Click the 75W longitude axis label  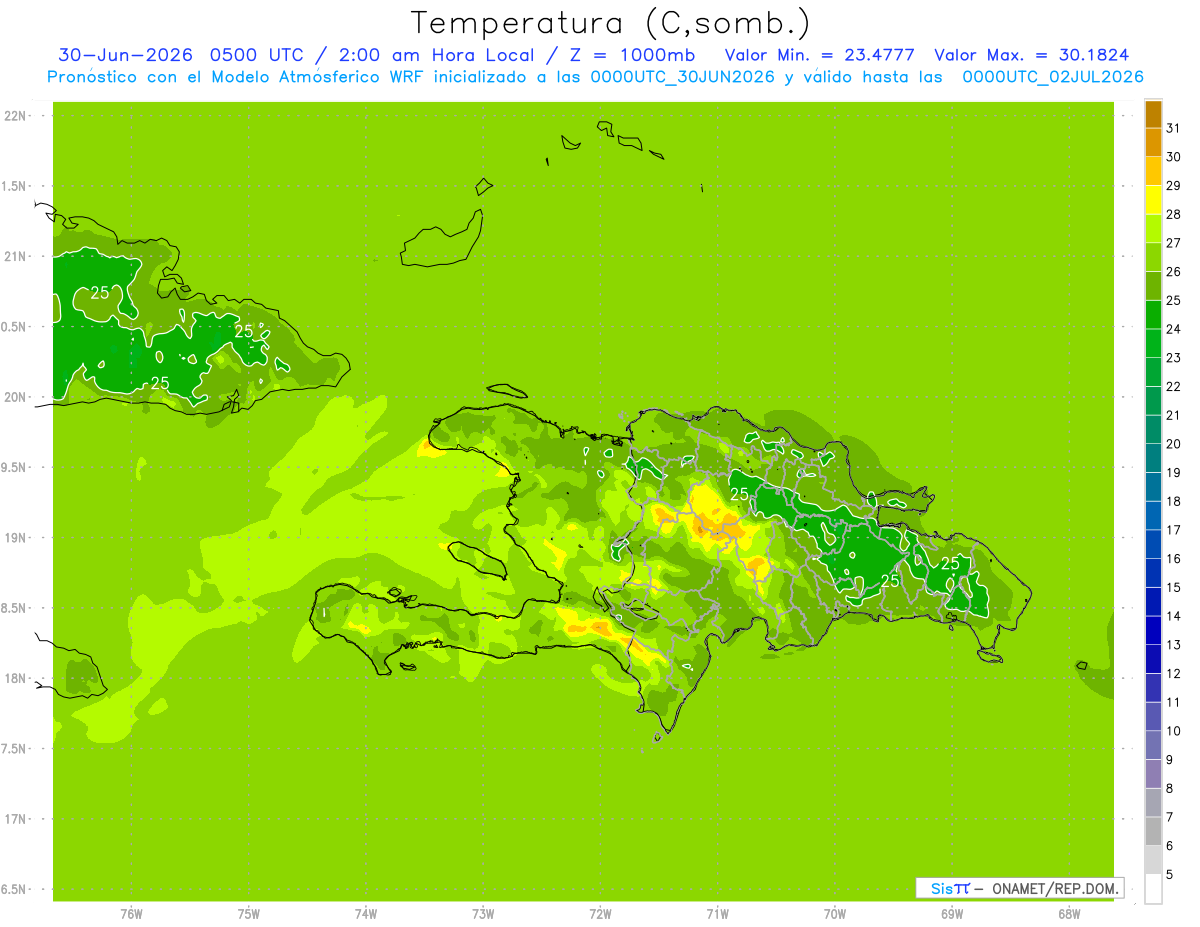click(249, 913)
